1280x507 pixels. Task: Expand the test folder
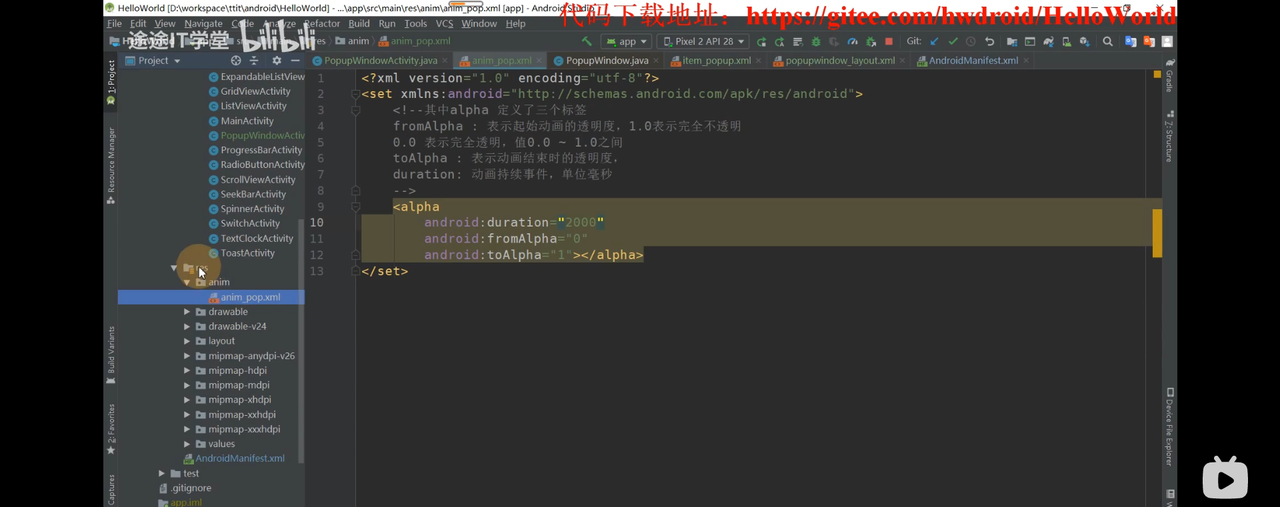[162, 473]
